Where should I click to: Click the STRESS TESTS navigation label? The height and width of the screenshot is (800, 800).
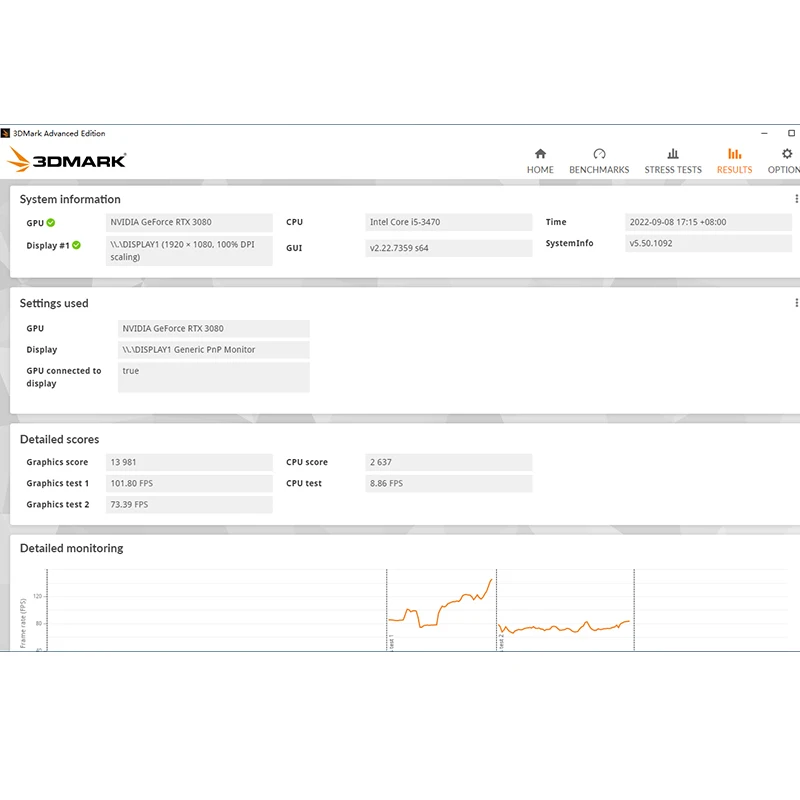(672, 170)
